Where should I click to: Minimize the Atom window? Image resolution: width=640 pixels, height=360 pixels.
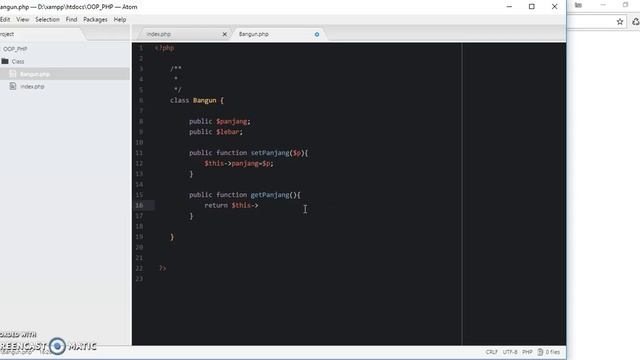(509, 7)
